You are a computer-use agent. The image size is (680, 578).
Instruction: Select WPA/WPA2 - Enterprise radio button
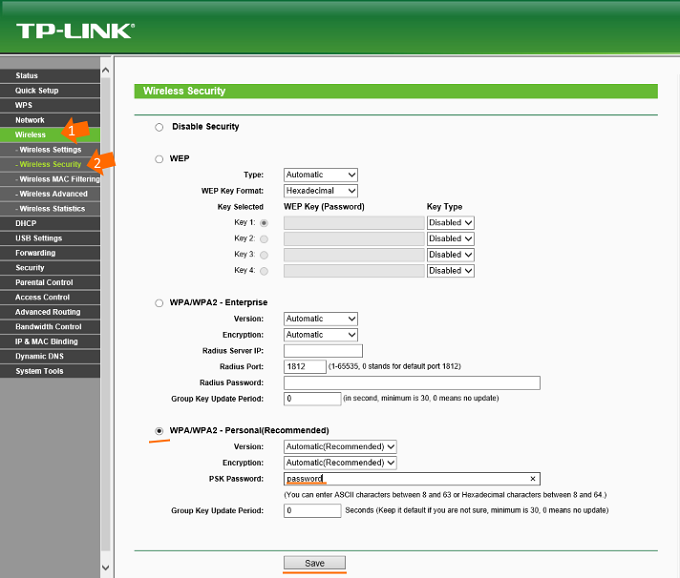tap(159, 303)
